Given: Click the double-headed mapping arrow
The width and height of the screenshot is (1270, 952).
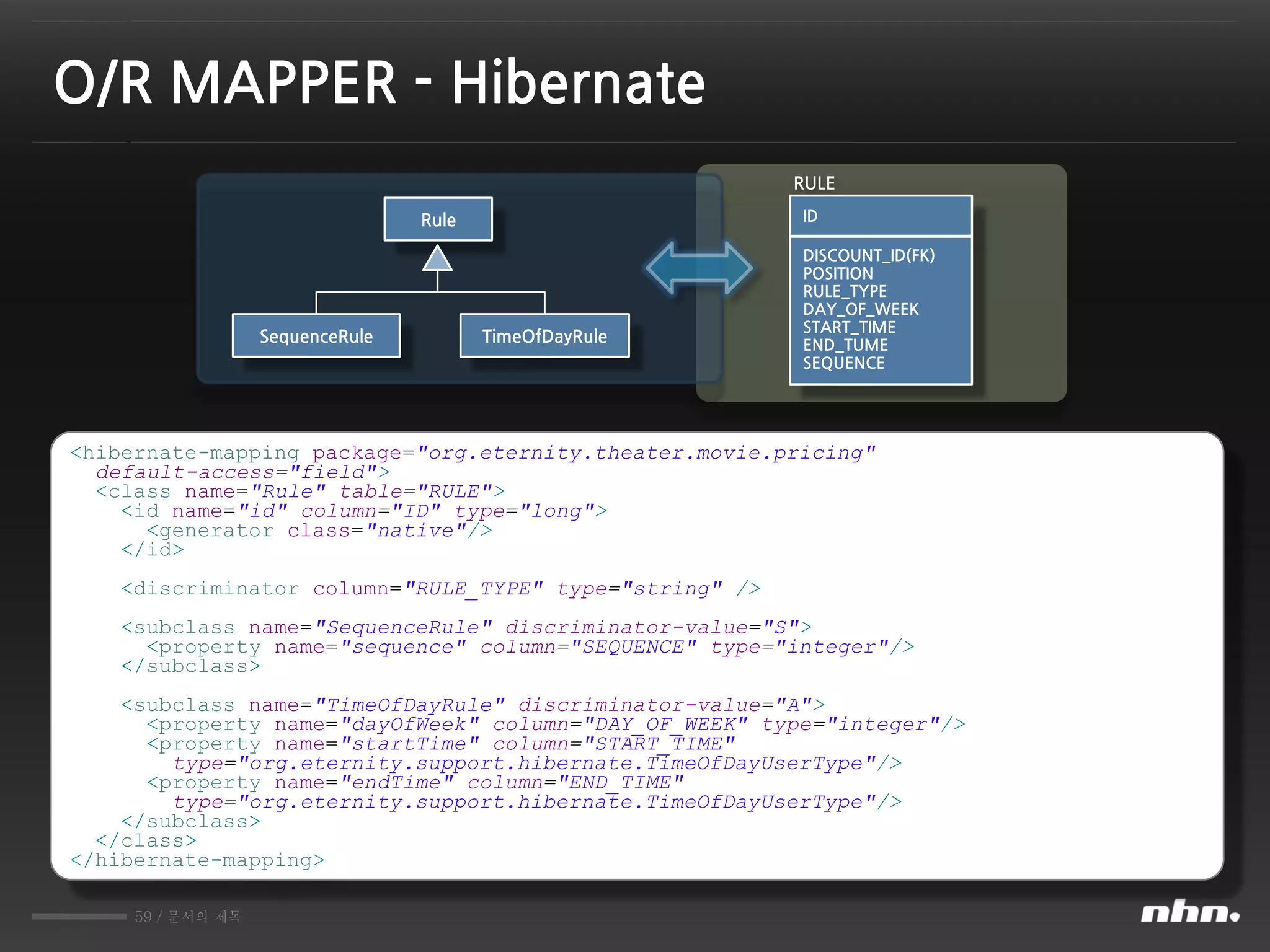Looking at the screenshot, I should (699, 268).
